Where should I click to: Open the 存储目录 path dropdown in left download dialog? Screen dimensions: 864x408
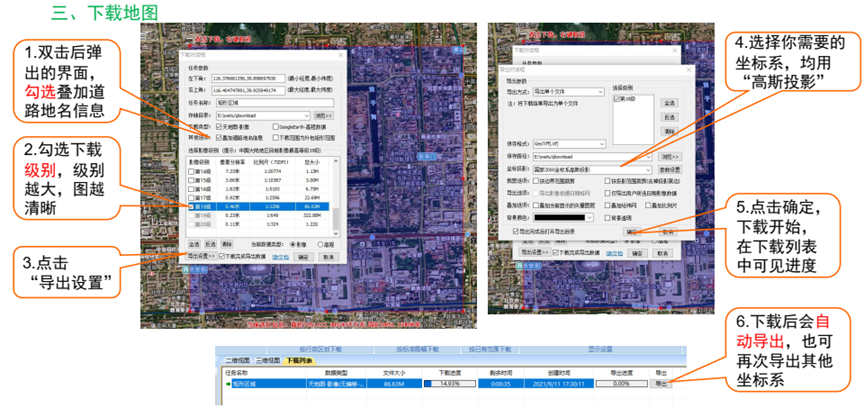pyautogui.click(x=306, y=116)
